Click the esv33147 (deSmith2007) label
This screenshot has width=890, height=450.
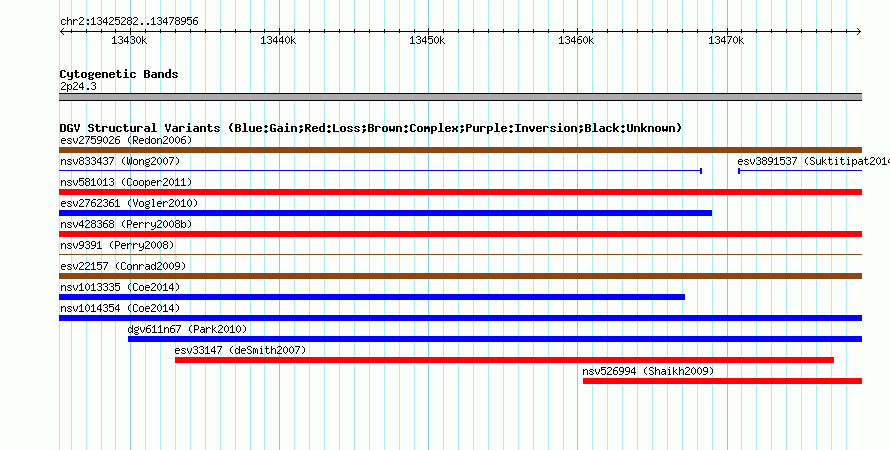pos(240,350)
